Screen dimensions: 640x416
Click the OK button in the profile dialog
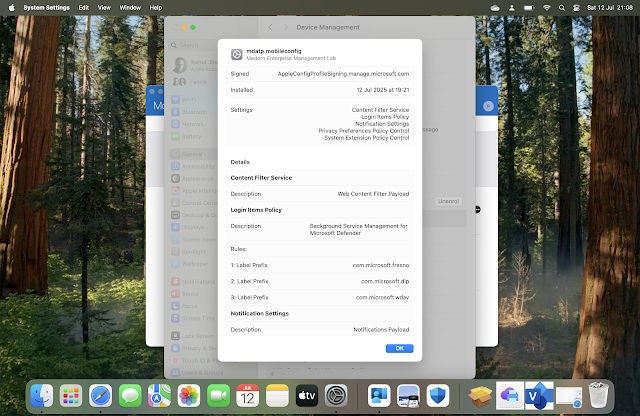click(399, 348)
